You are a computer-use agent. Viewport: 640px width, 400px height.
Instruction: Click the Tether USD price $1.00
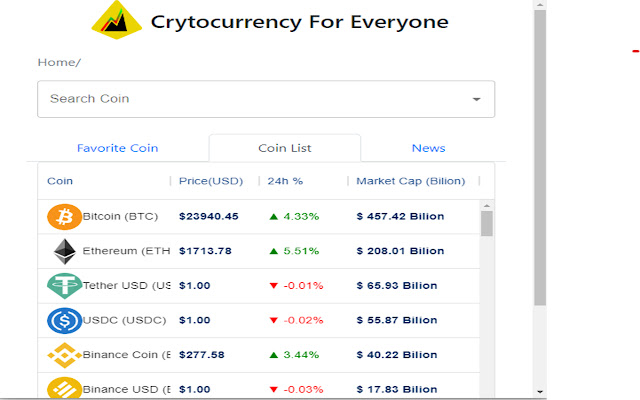tap(195, 285)
